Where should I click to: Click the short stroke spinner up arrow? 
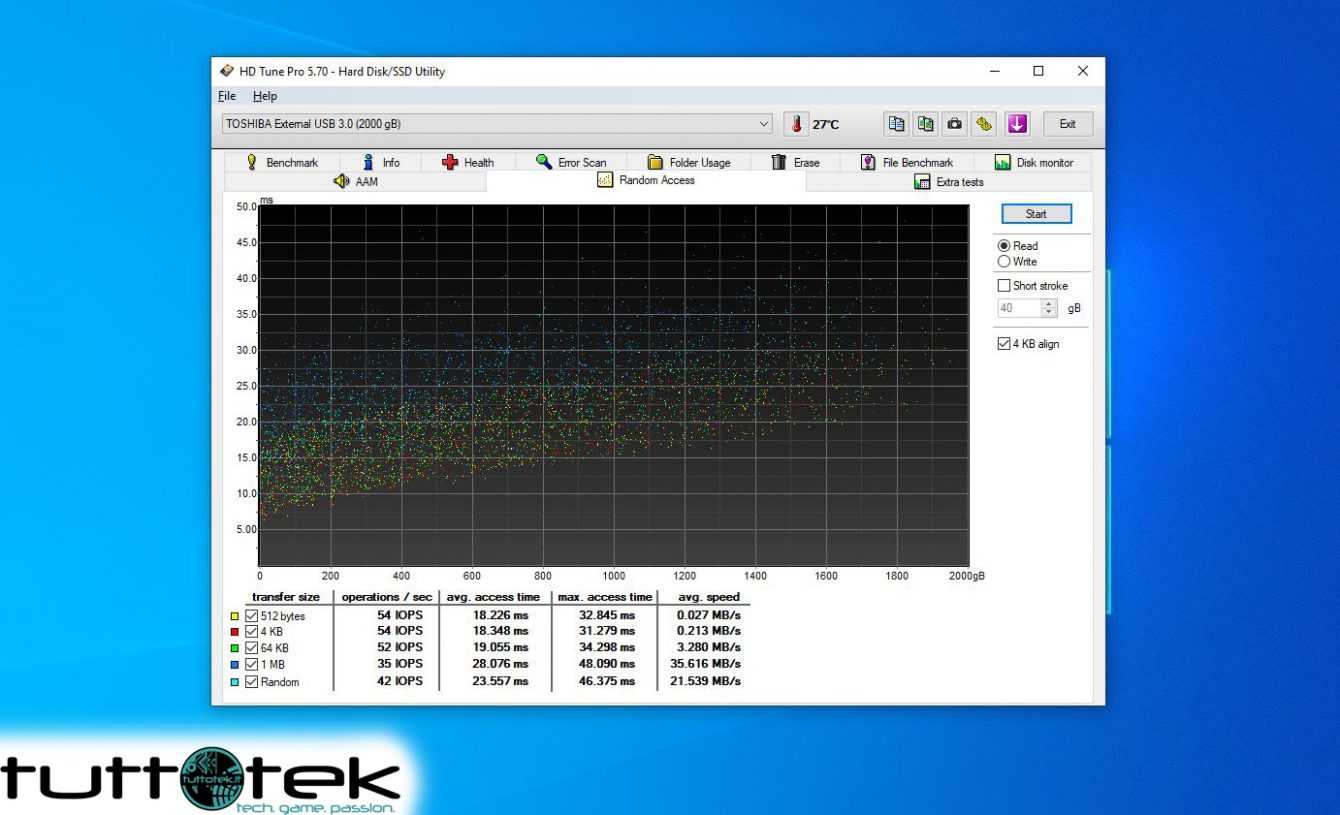[x=1048, y=304]
